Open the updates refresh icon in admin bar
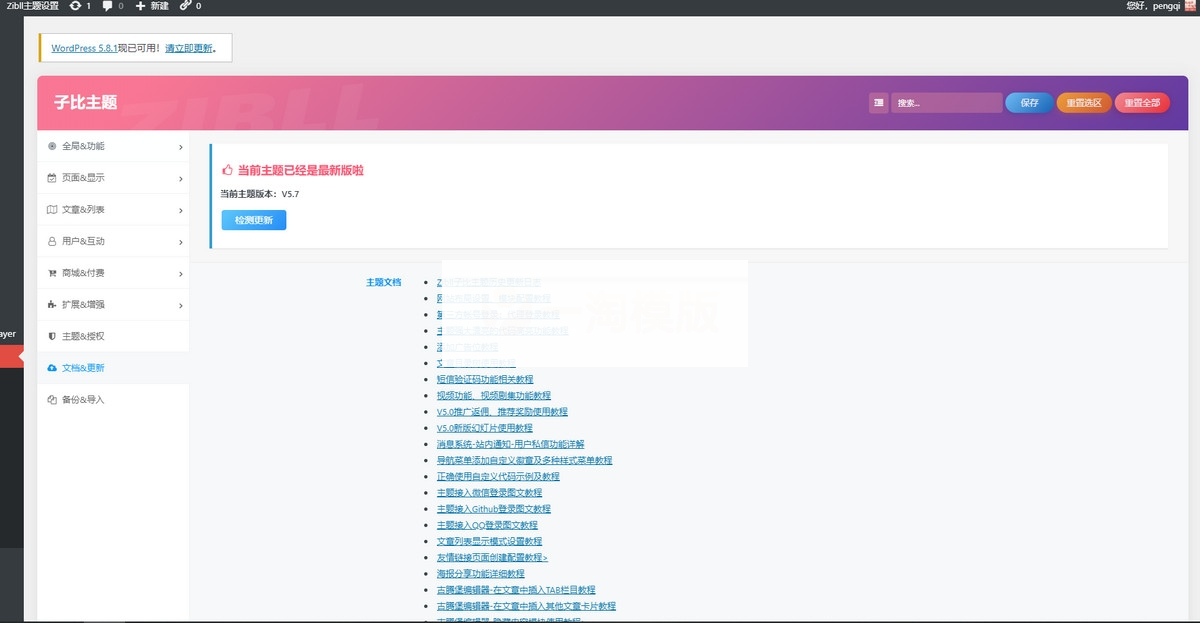 click(x=74, y=7)
